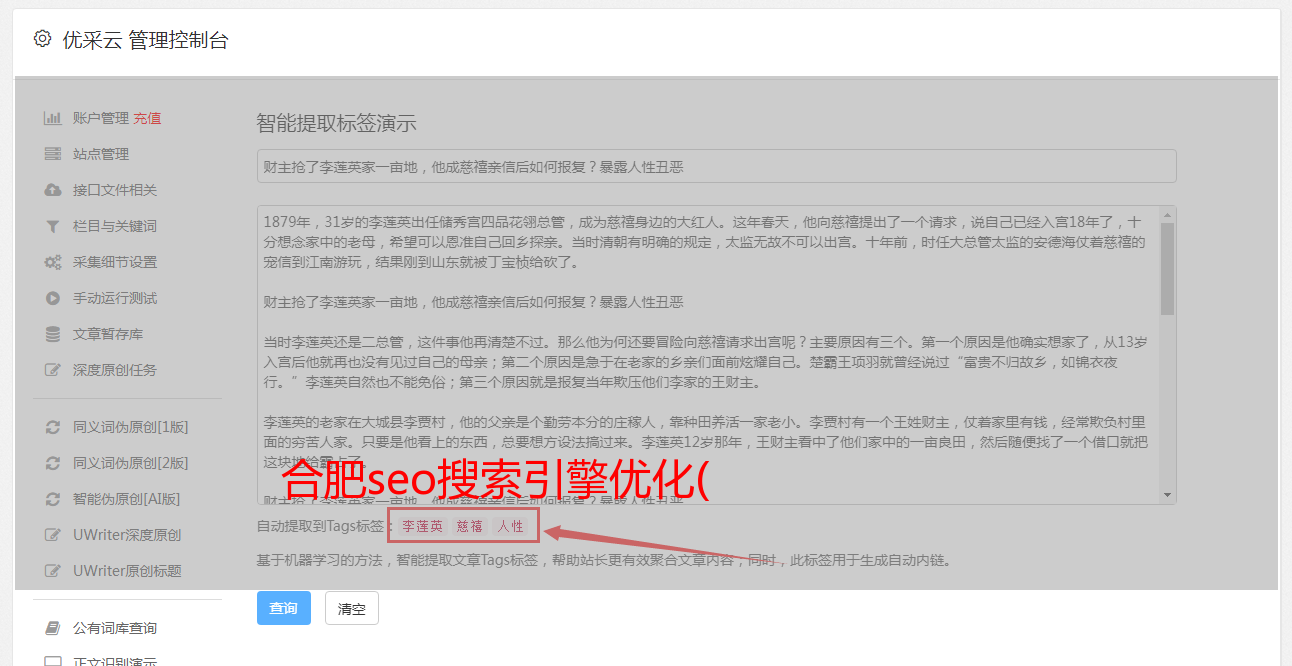Click the text area scrollbar up arrow

1167,214
